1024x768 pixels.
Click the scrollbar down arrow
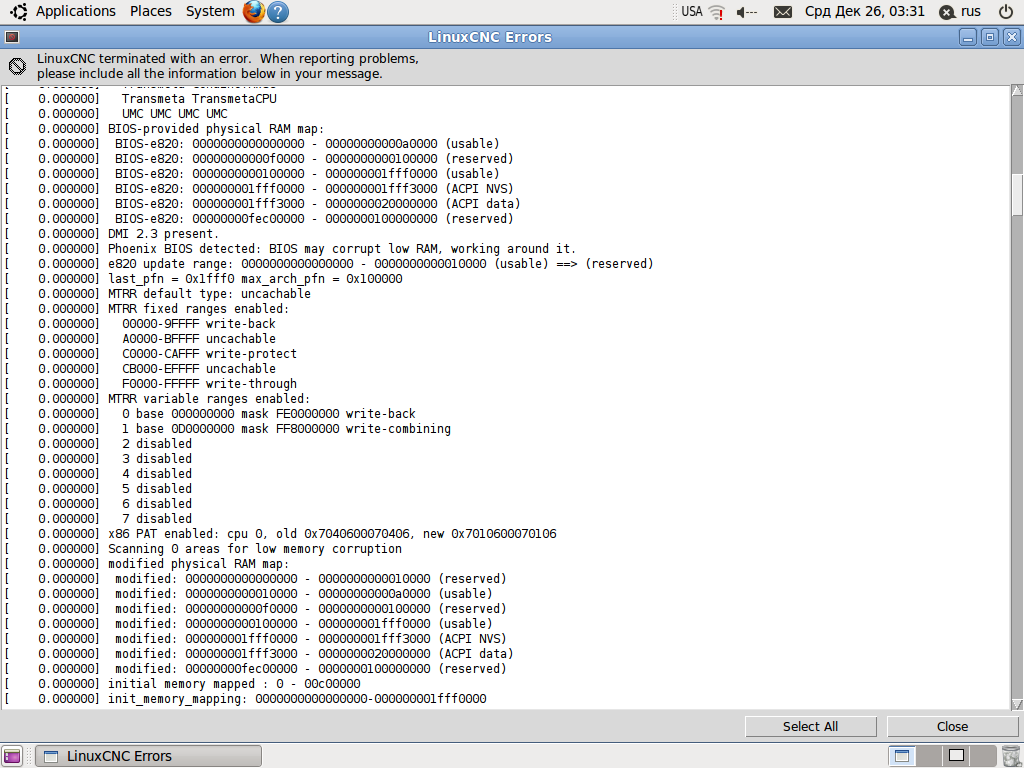coord(1017,704)
